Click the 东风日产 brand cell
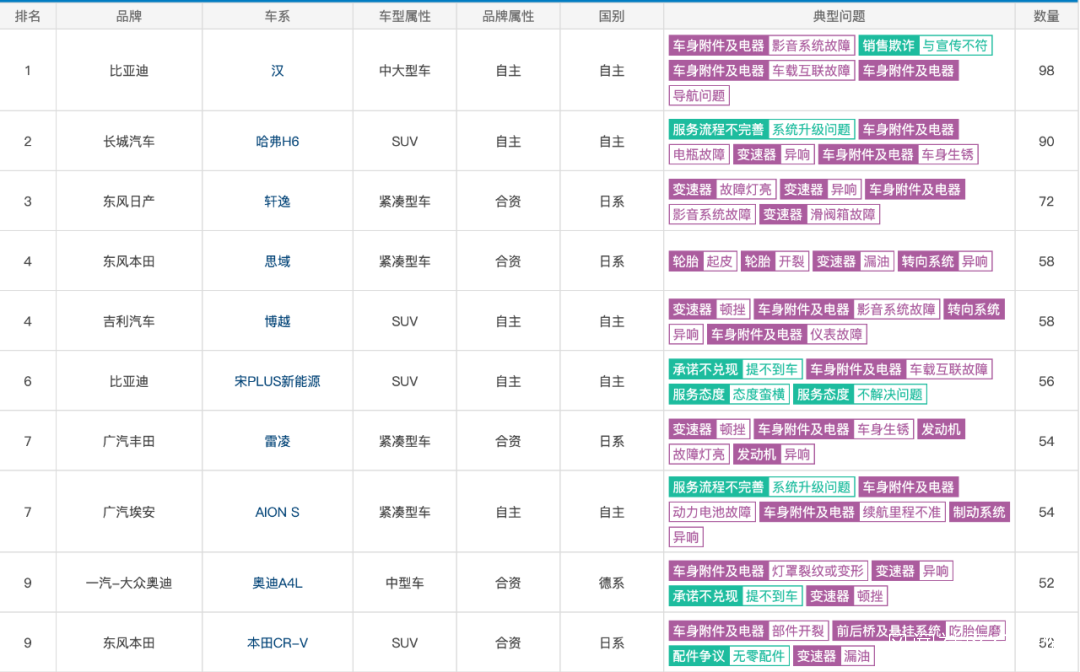This screenshot has height=672, width=1080. tap(129, 202)
